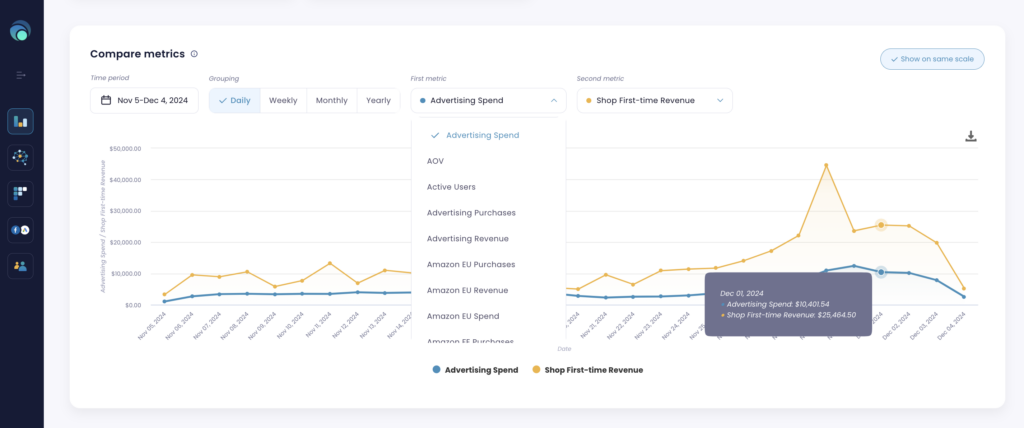Click the Nov 05, 2024 axis label
The width and height of the screenshot is (1024, 428).
[150, 325]
